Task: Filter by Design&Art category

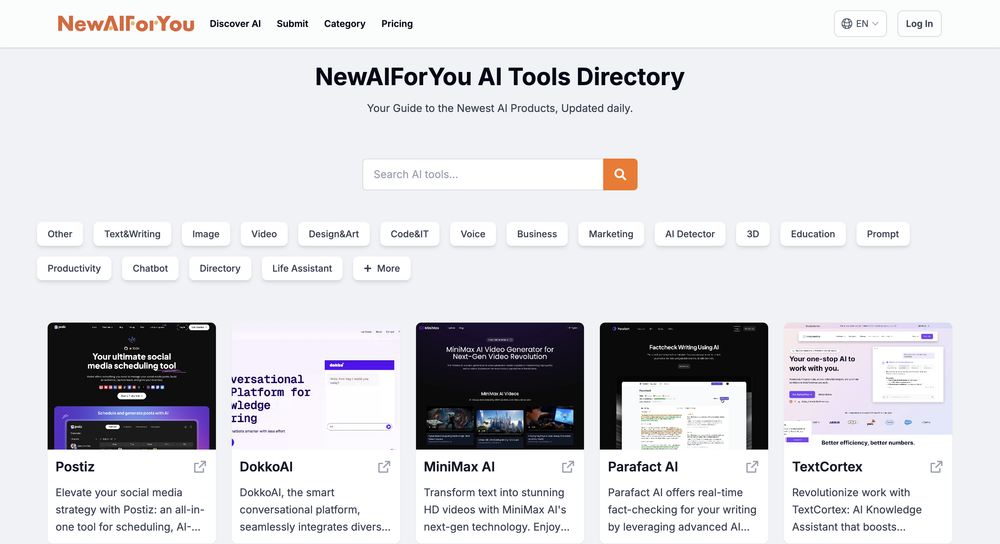Action: (334, 234)
